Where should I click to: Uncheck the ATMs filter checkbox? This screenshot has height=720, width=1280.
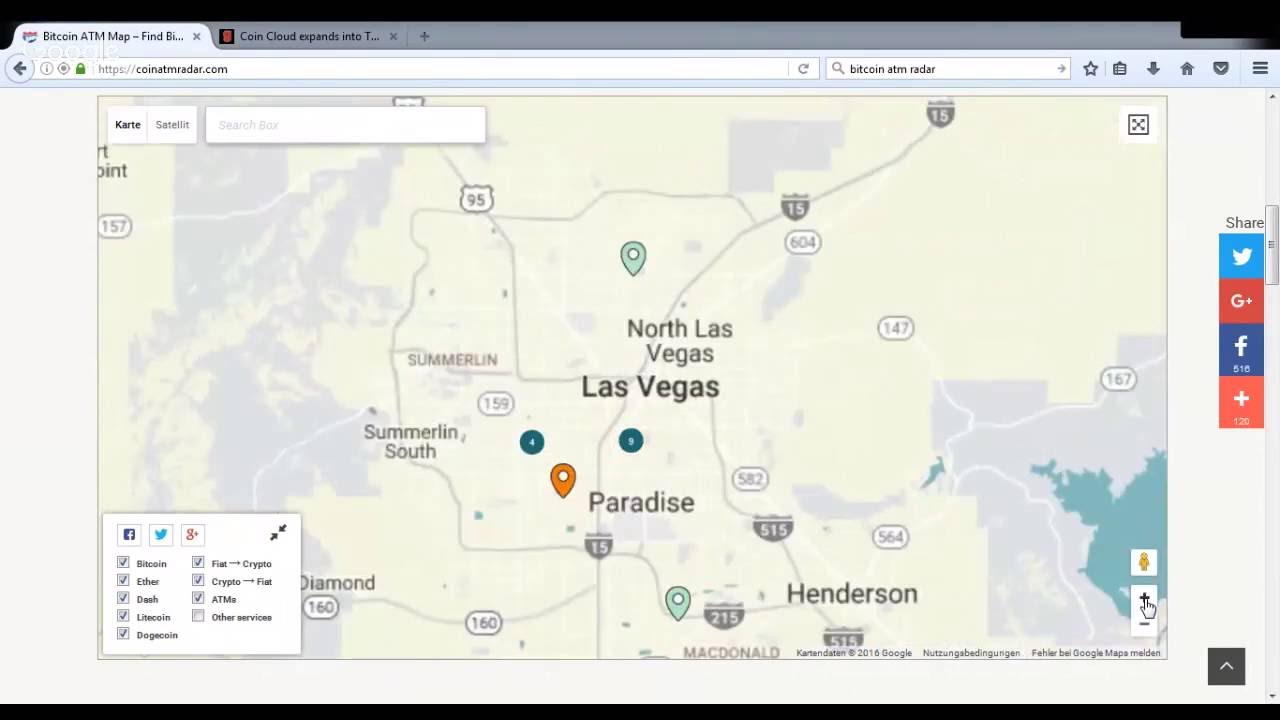pyautogui.click(x=198, y=599)
